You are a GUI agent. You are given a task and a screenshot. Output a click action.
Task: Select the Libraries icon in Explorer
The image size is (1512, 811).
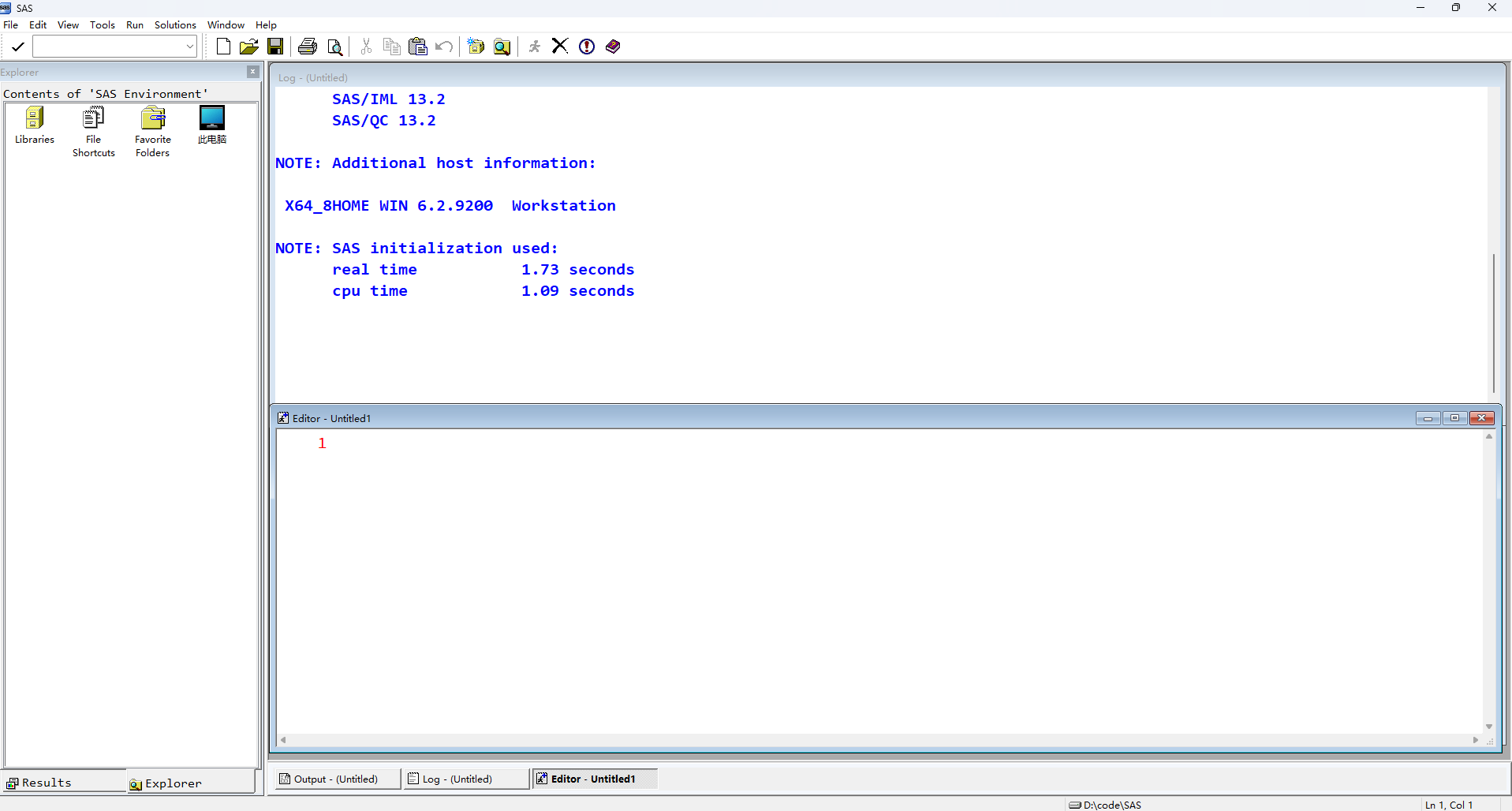[35, 125]
